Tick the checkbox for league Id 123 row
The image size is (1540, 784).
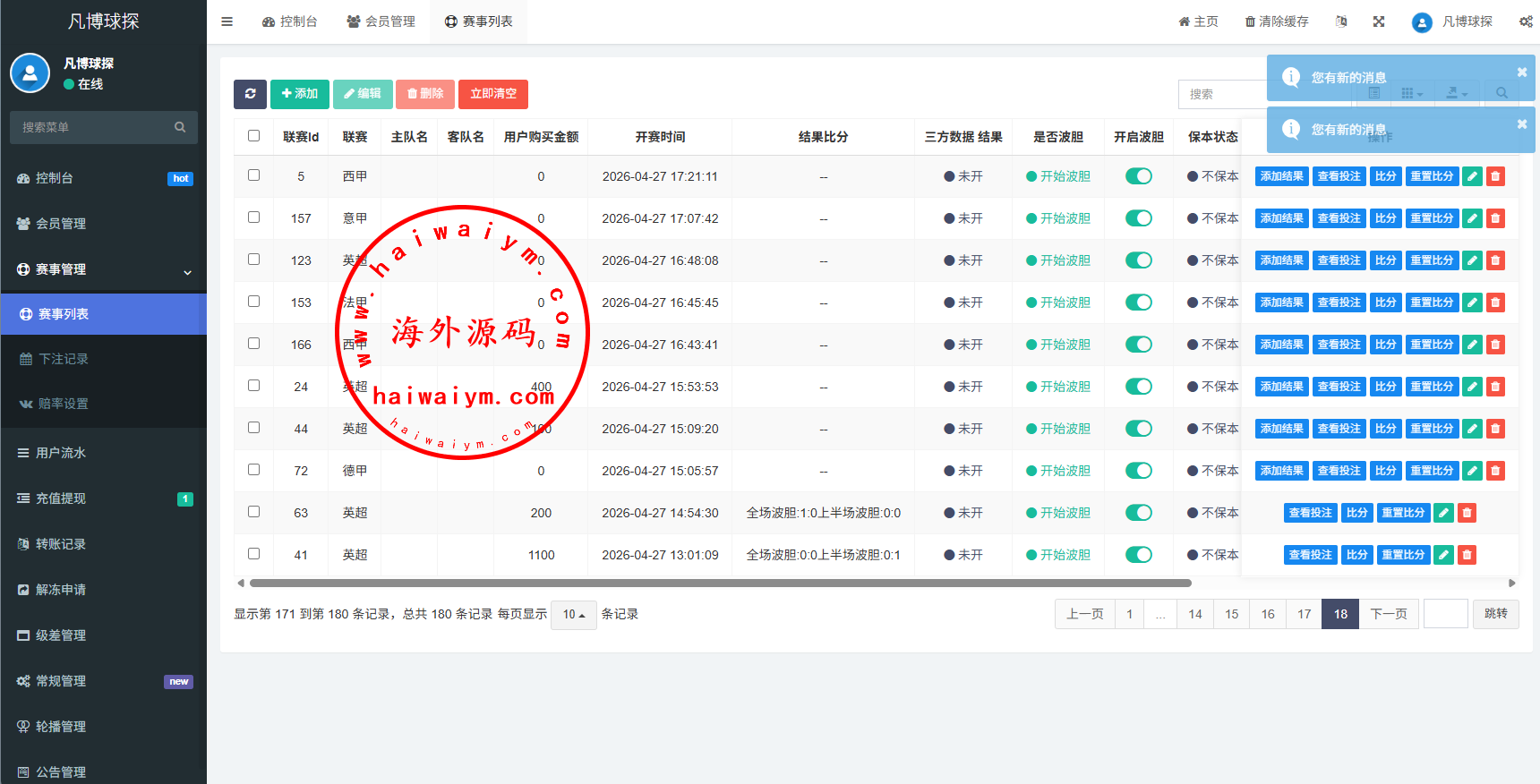click(x=254, y=260)
